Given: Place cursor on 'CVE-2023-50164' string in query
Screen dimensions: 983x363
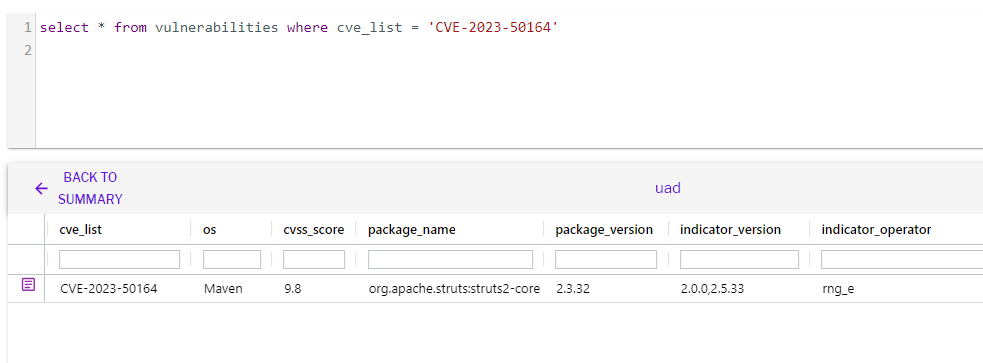Looking at the screenshot, I should click(492, 28).
